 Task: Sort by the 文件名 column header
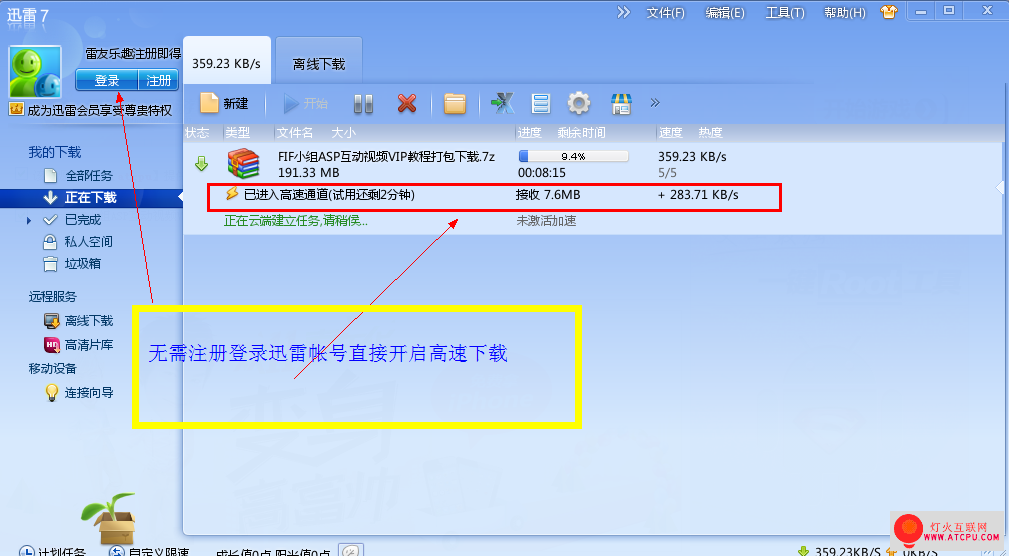point(295,133)
